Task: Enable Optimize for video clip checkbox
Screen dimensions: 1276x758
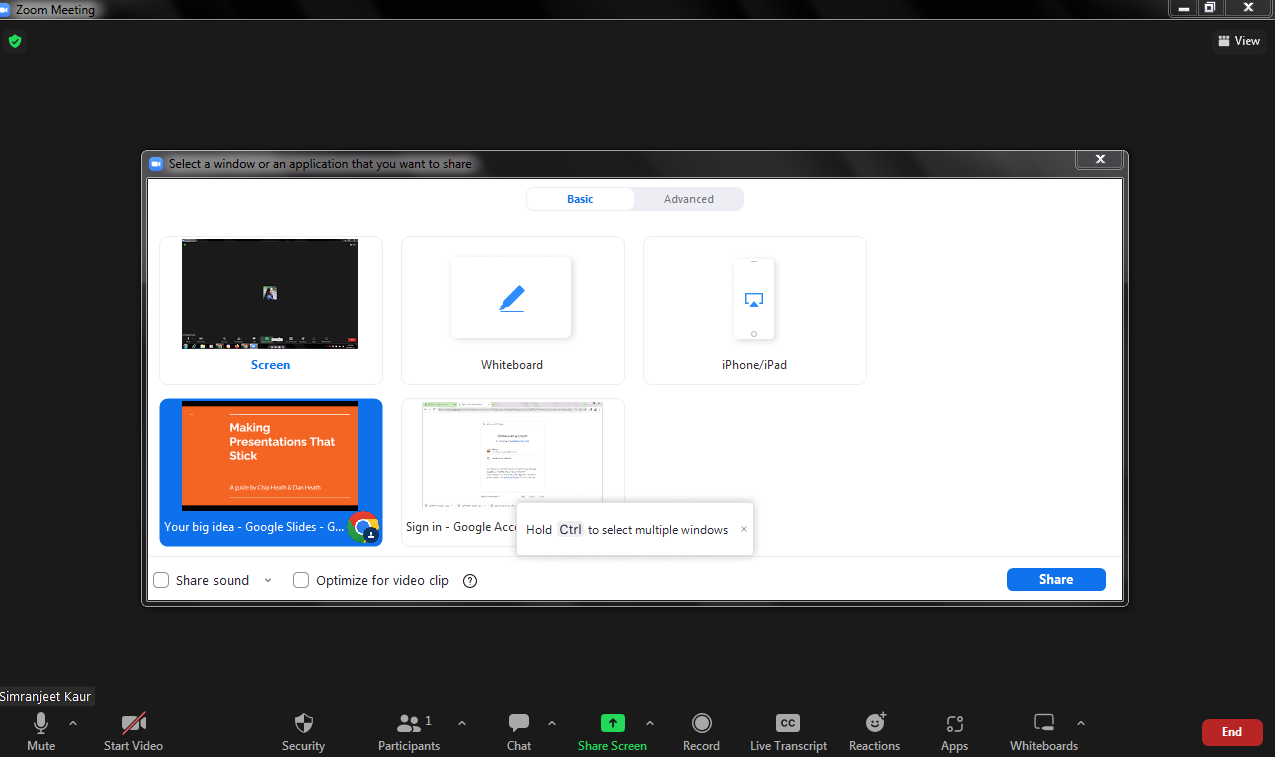Action: pyautogui.click(x=301, y=580)
